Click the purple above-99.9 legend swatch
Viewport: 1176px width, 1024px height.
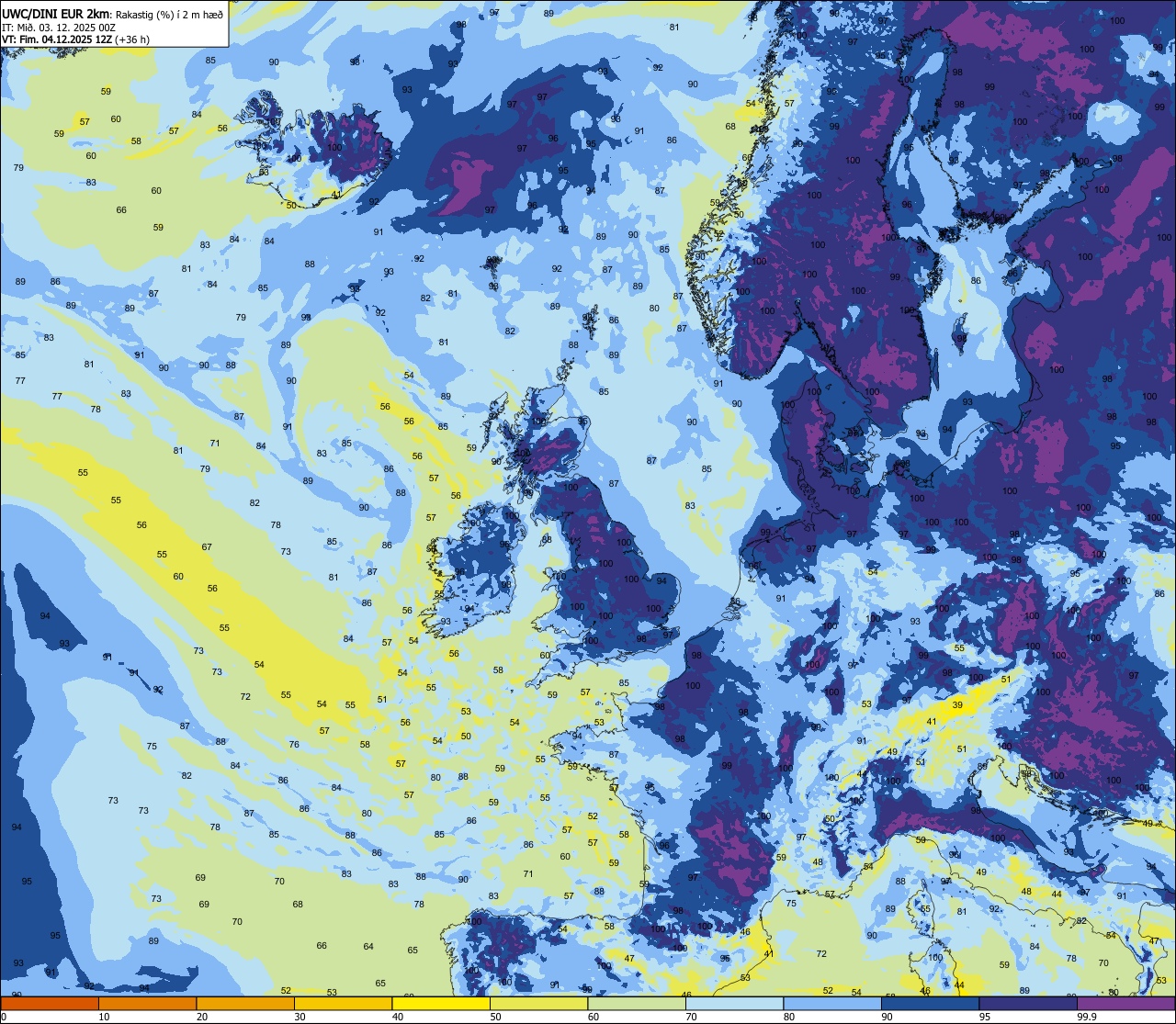(1125, 1003)
